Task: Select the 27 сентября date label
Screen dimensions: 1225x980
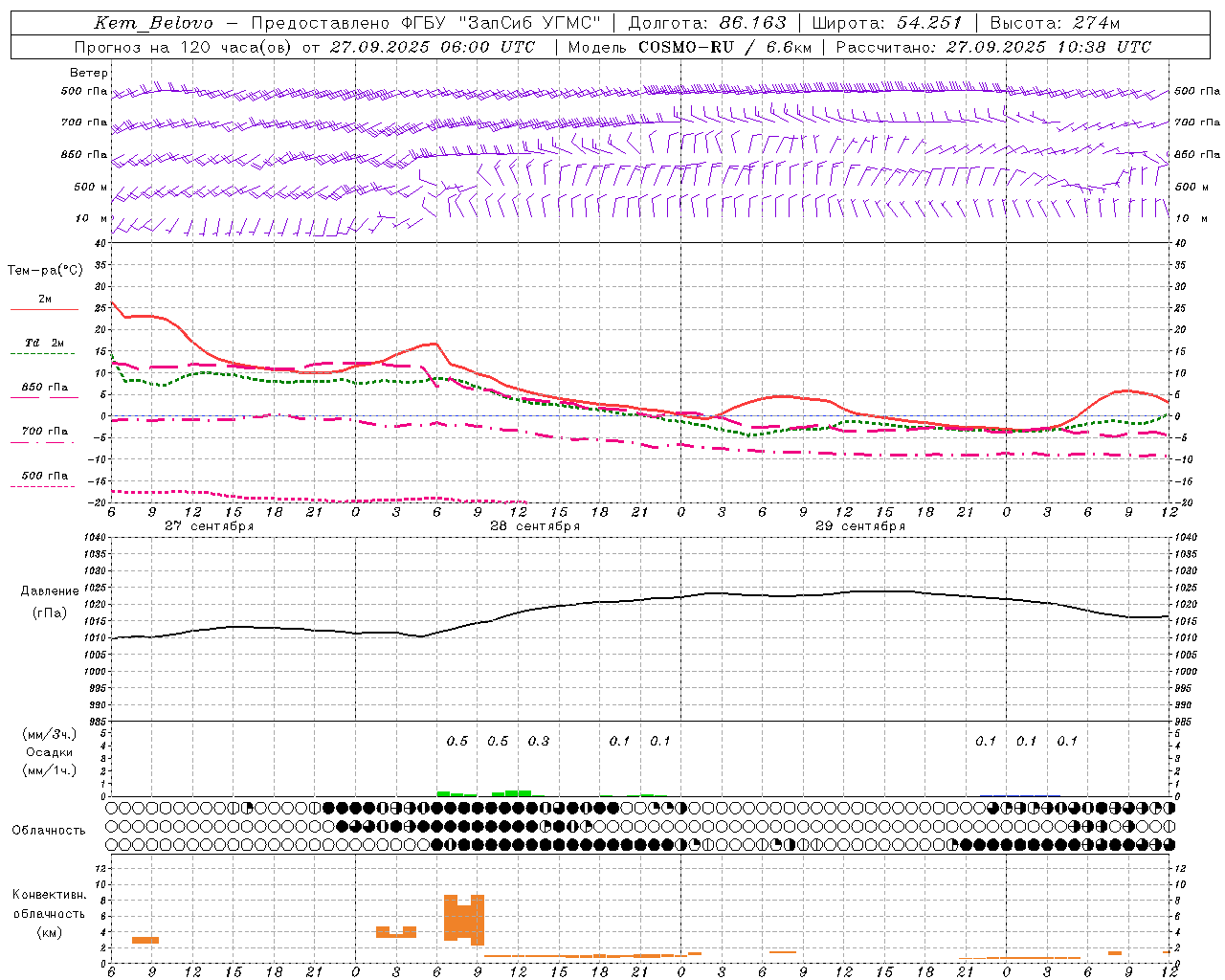Action: (x=209, y=526)
